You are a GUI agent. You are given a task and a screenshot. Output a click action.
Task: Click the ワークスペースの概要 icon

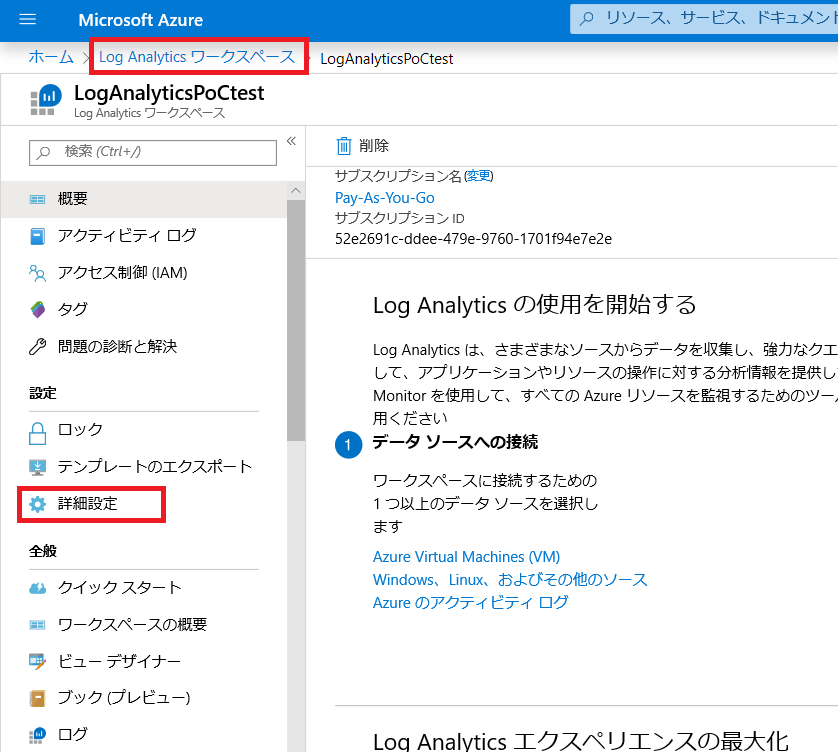(x=37, y=624)
